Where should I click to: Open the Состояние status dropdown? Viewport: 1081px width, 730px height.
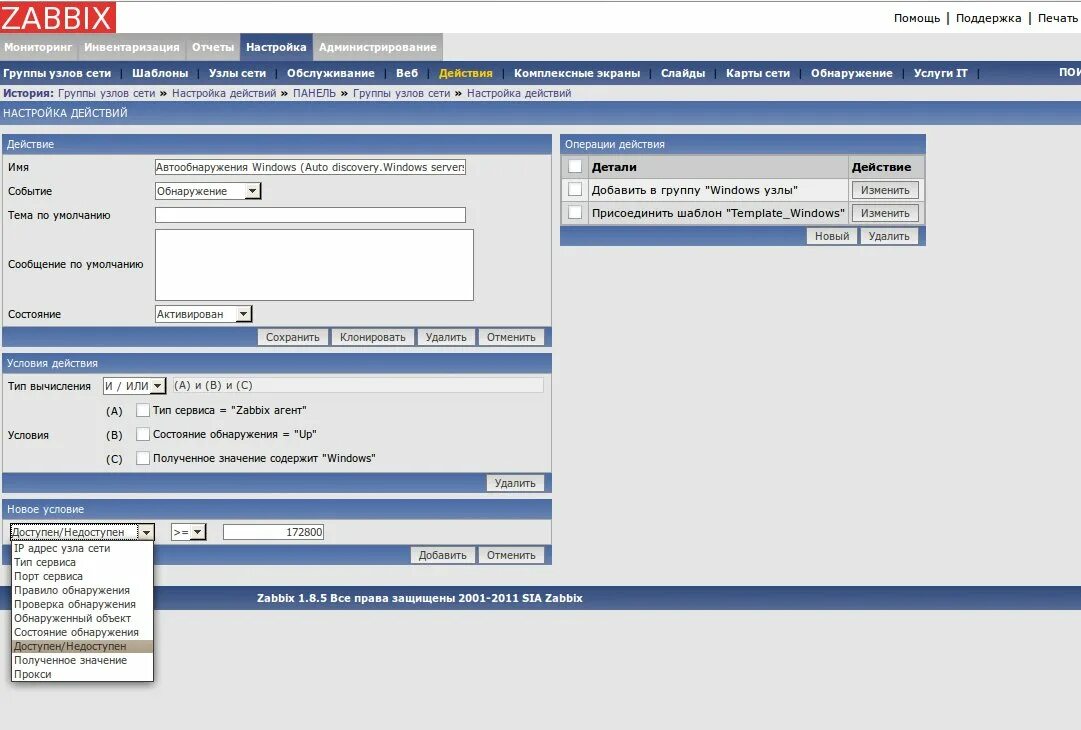point(203,314)
